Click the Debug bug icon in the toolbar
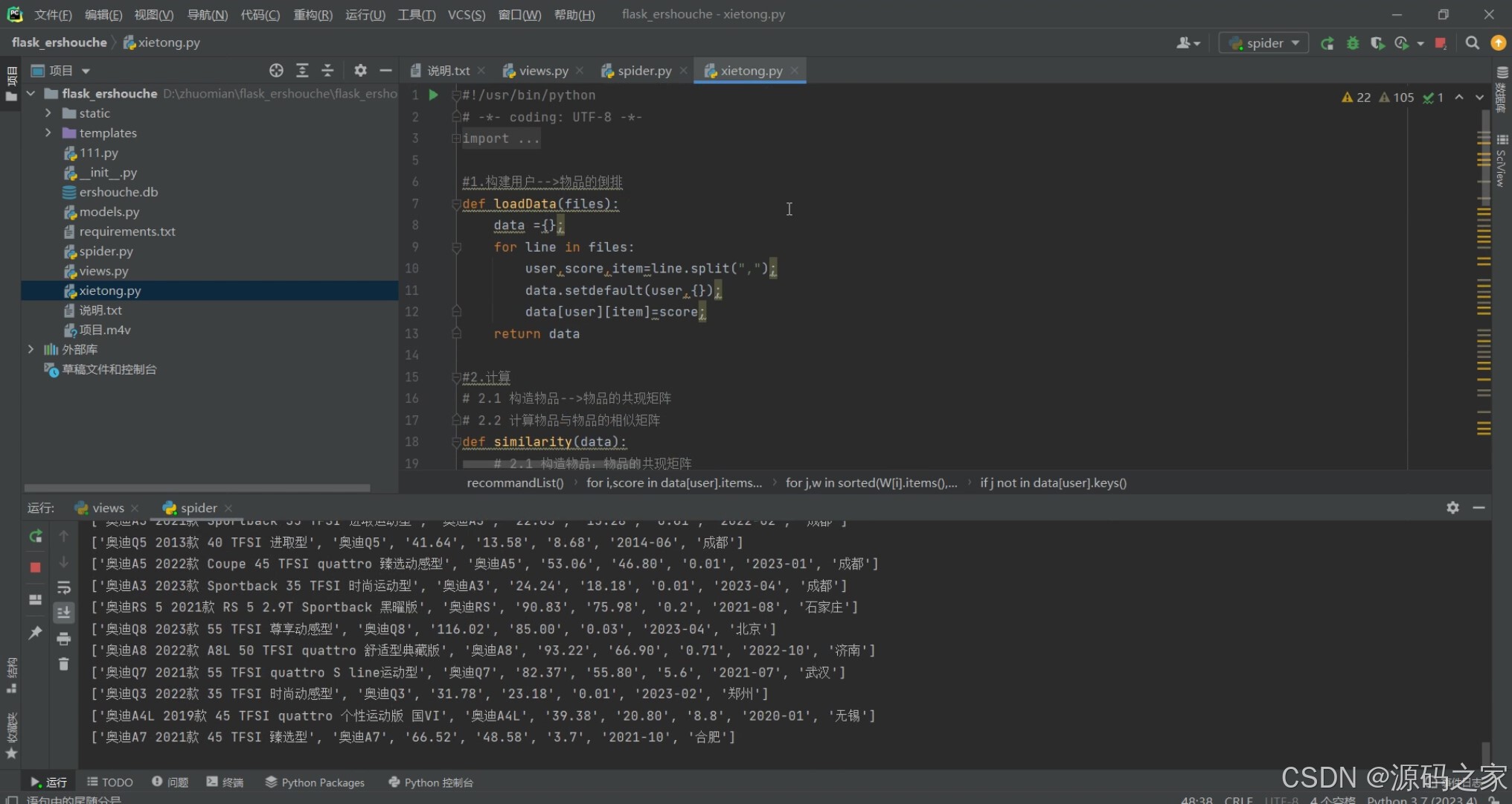 (x=1353, y=43)
